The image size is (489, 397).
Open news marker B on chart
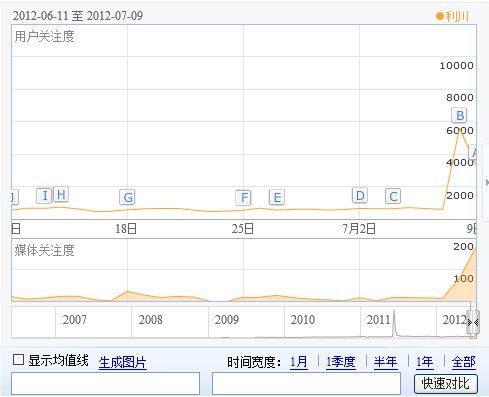[x=460, y=116]
